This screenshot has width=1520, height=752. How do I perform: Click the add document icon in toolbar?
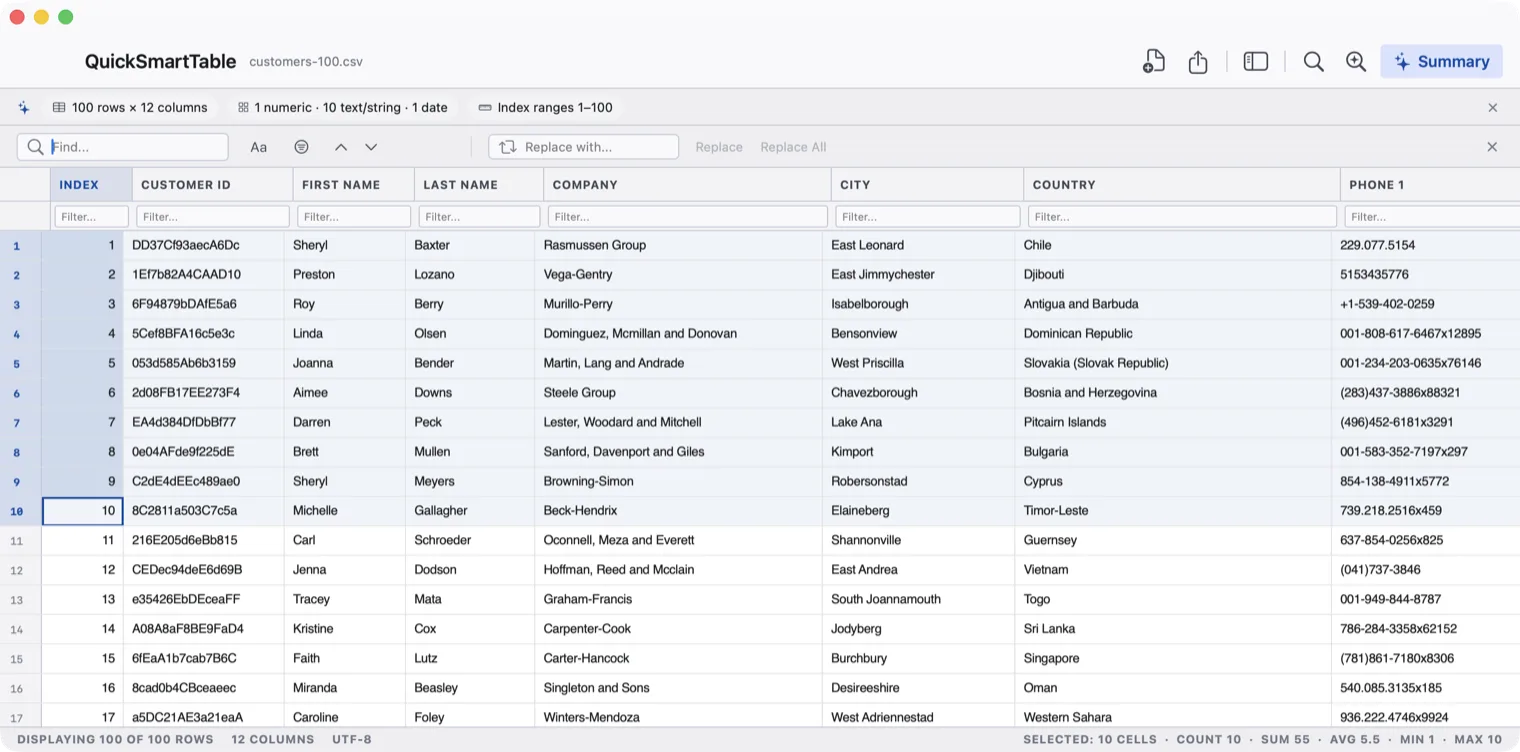click(x=1154, y=62)
